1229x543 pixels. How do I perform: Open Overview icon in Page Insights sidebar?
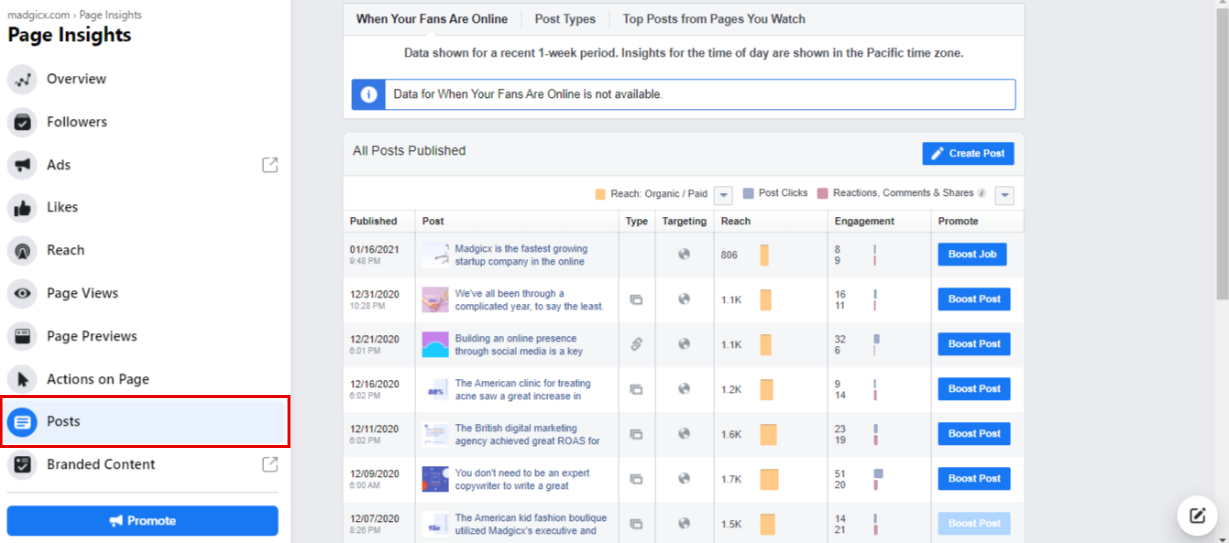point(22,79)
